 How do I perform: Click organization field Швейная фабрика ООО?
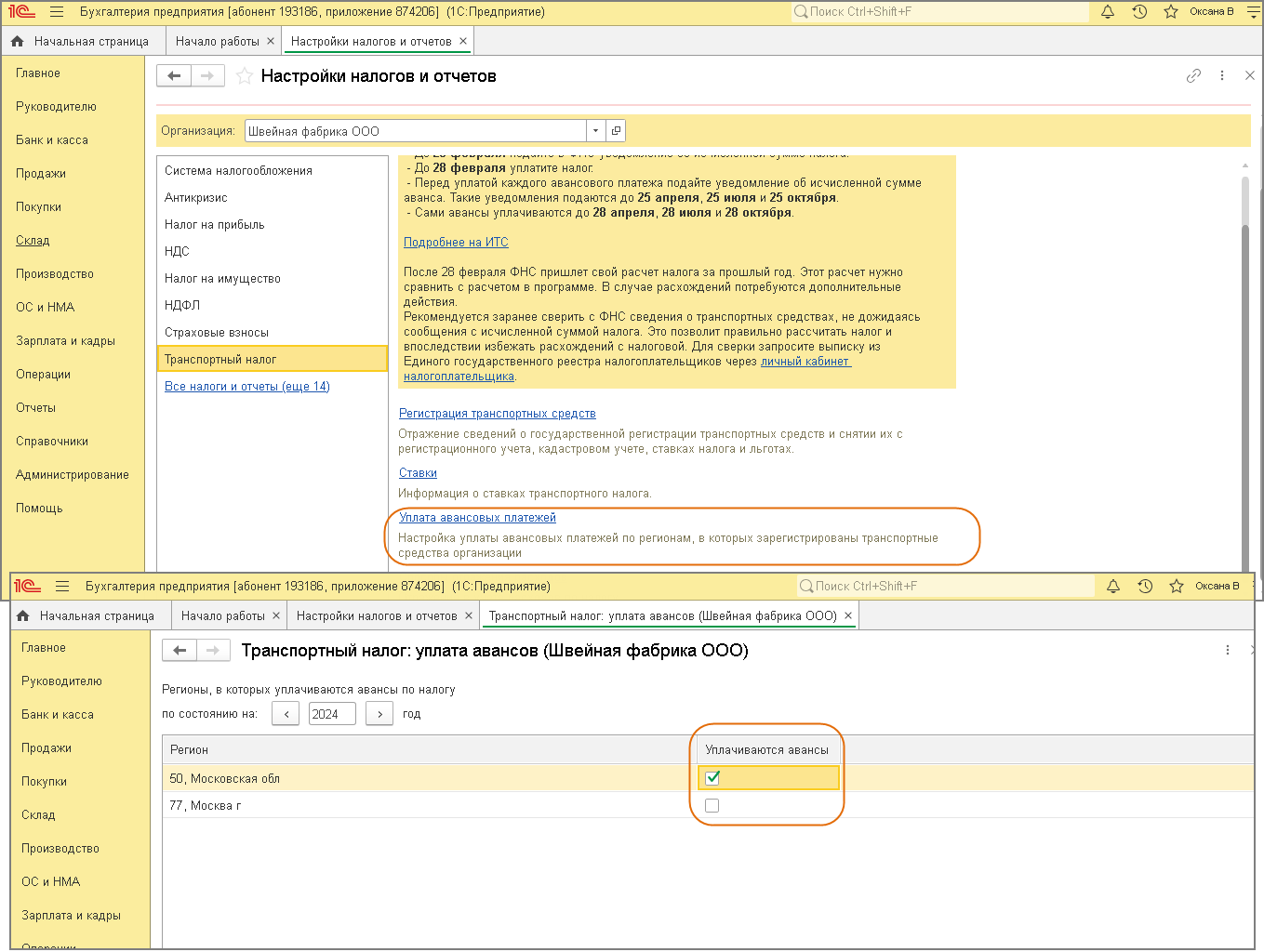click(x=416, y=131)
